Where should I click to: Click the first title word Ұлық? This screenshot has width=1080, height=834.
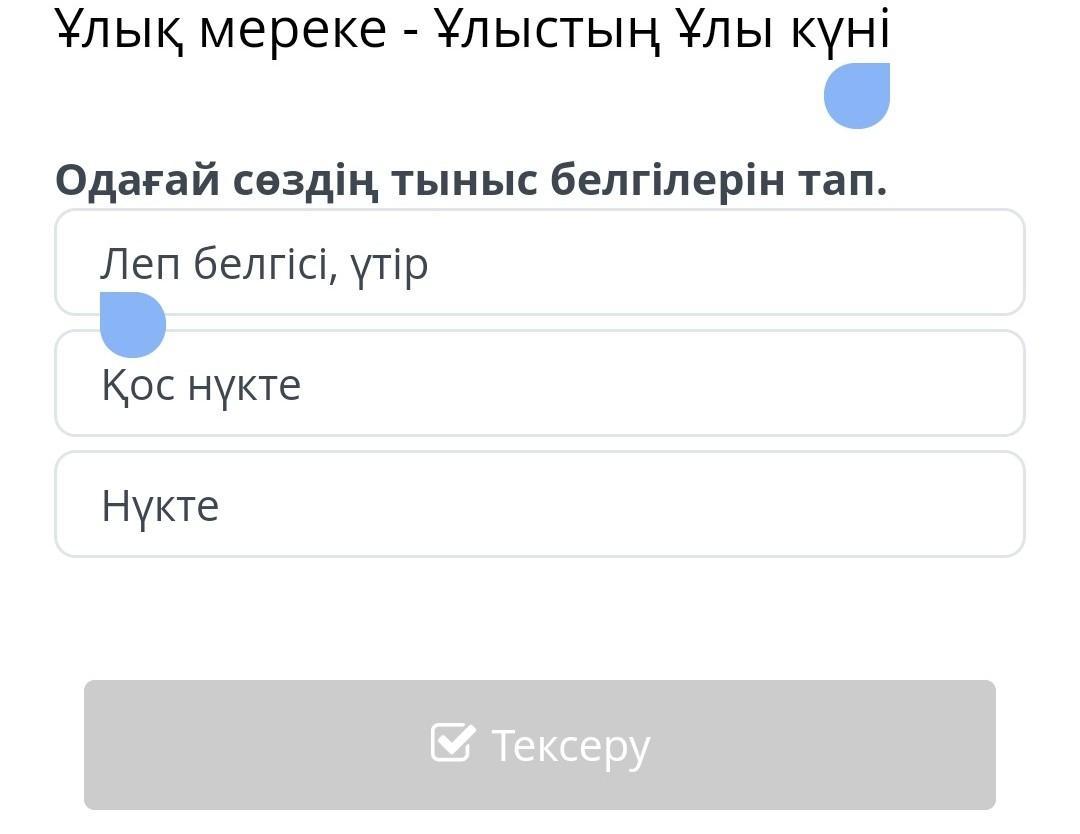119,29
